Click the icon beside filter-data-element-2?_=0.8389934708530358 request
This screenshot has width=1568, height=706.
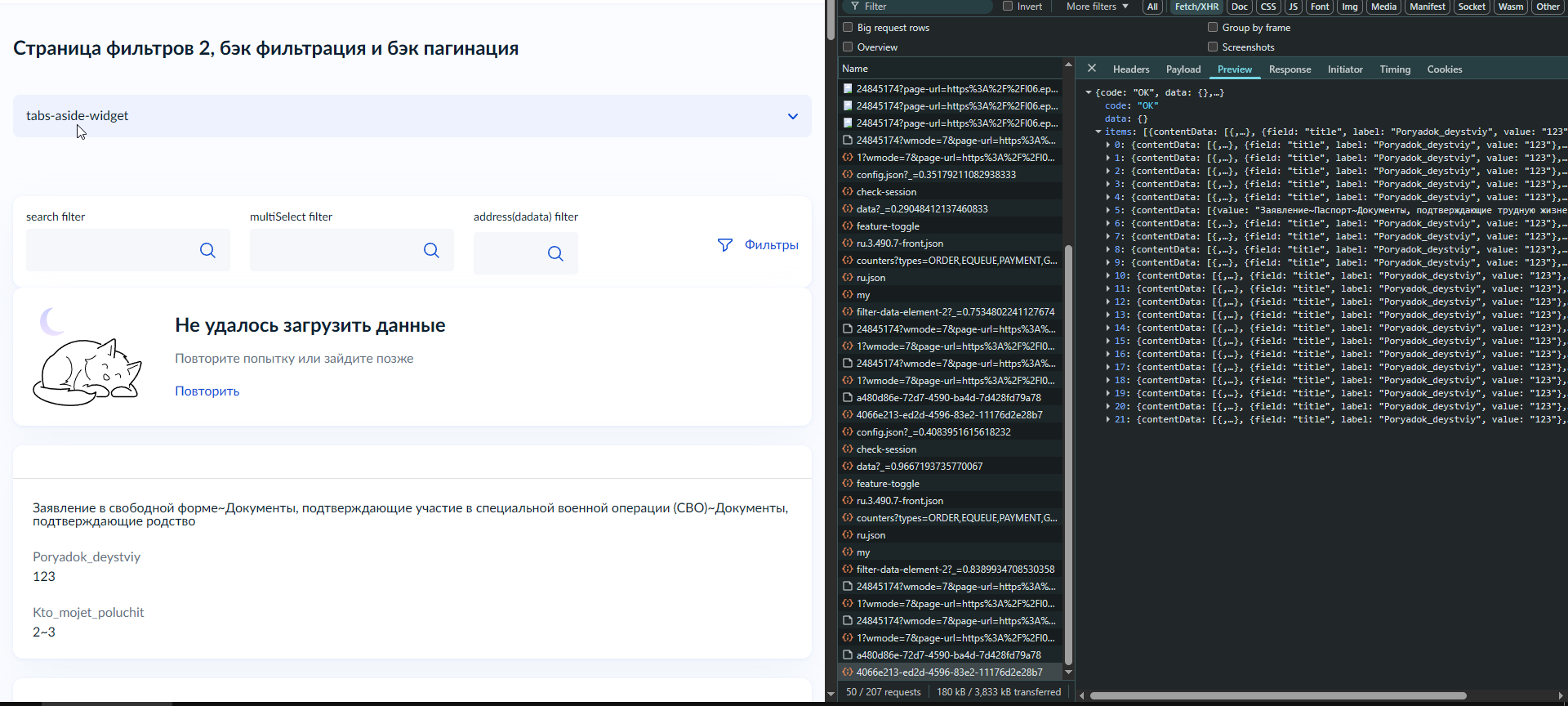848,570
